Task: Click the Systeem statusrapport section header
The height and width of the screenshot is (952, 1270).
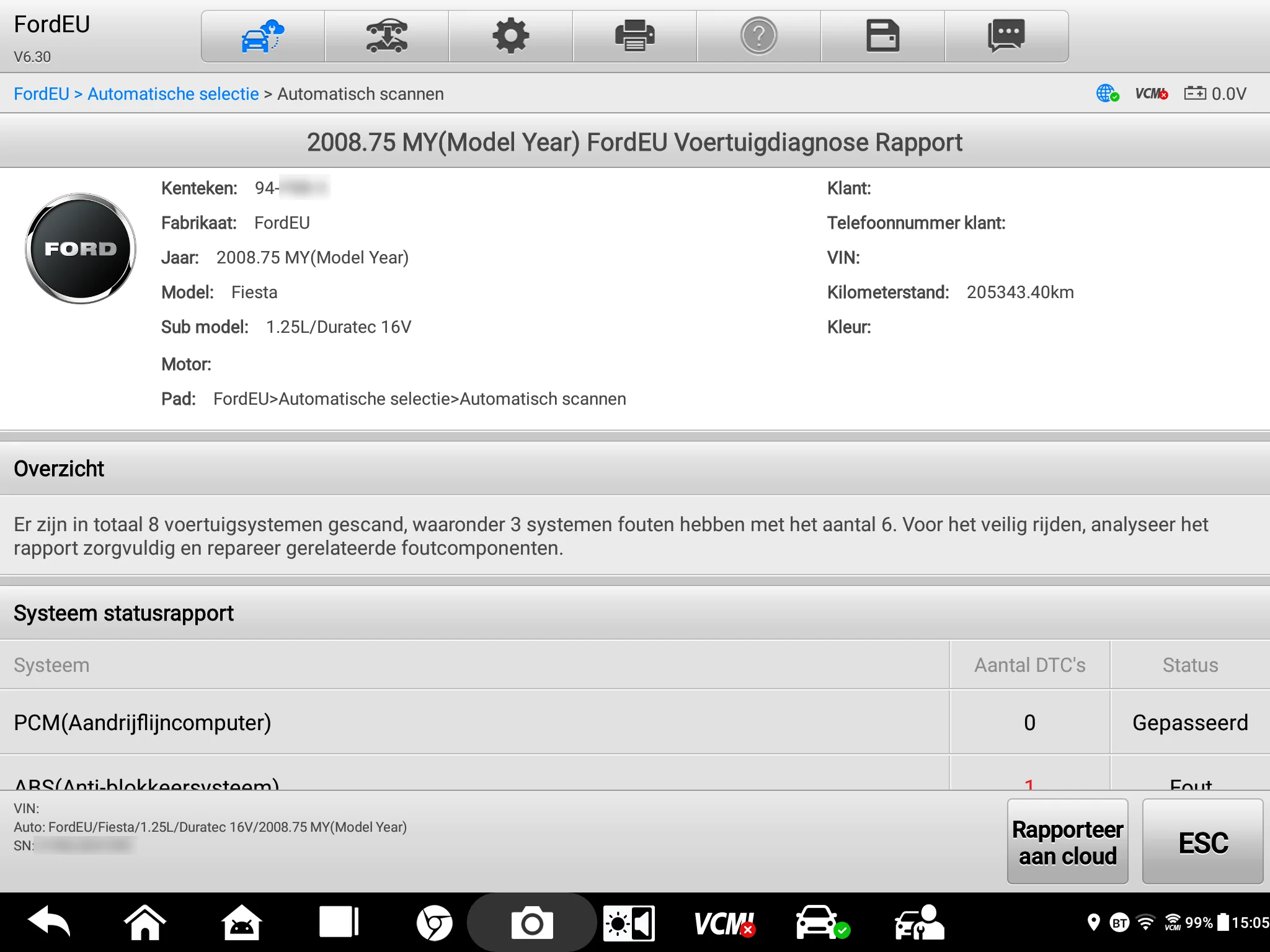Action: click(x=635, y=613)
